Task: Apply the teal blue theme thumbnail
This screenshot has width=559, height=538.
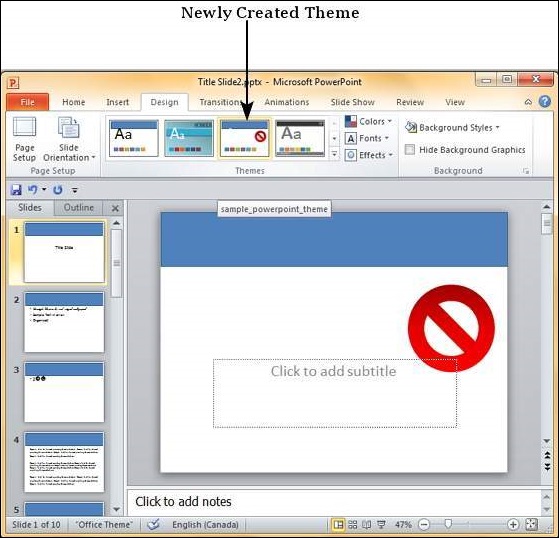Action: click(189, 138)
